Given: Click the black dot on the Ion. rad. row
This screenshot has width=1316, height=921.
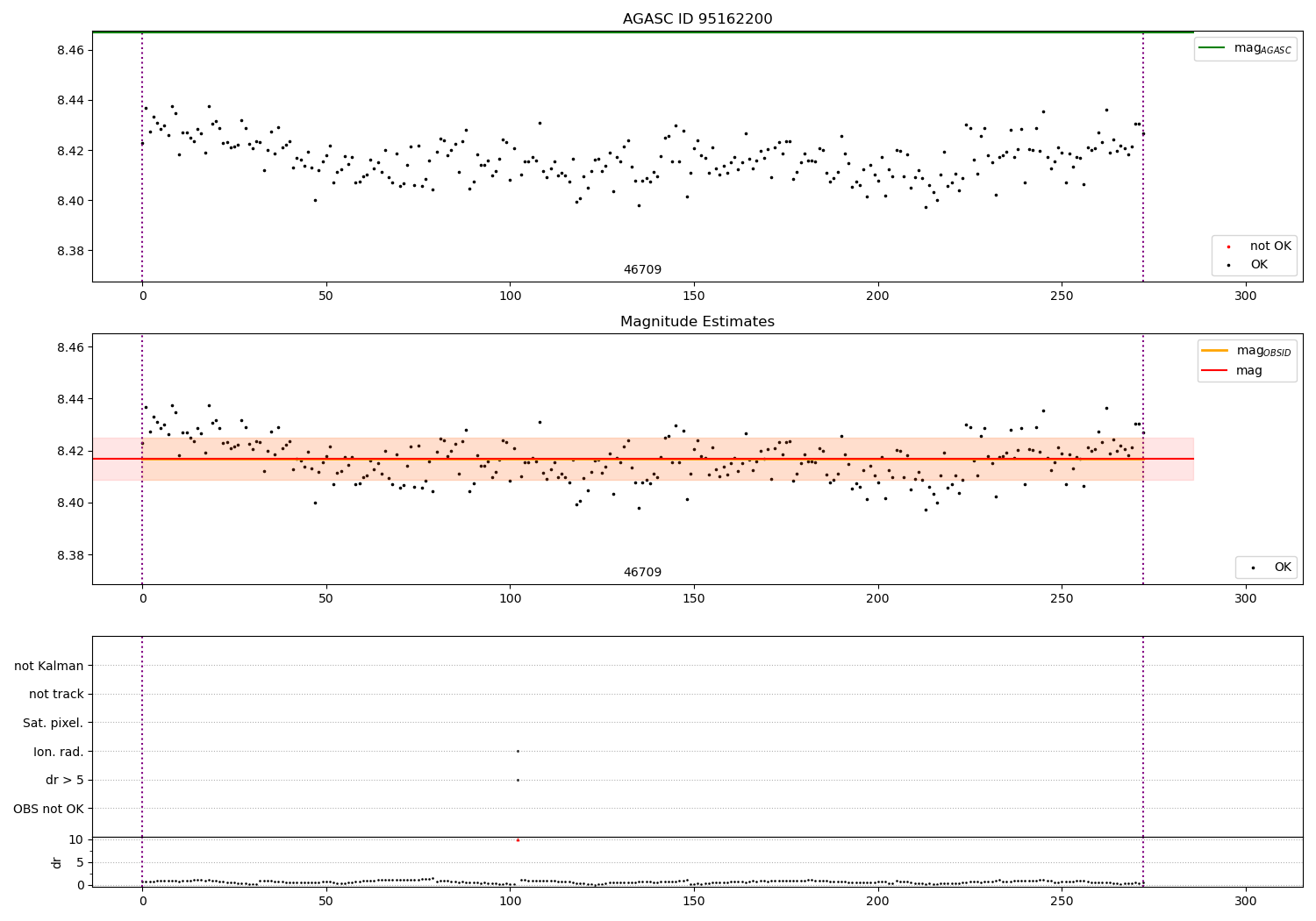Looking at the screenshot, I should 518,751.
